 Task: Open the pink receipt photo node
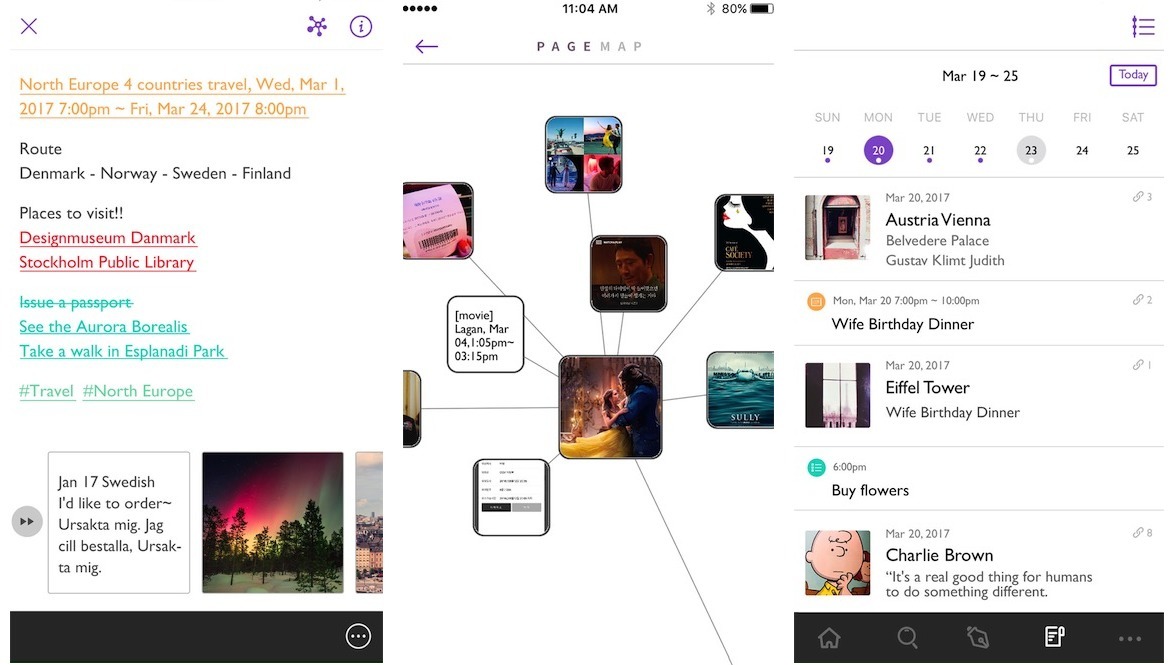point(438,221)
